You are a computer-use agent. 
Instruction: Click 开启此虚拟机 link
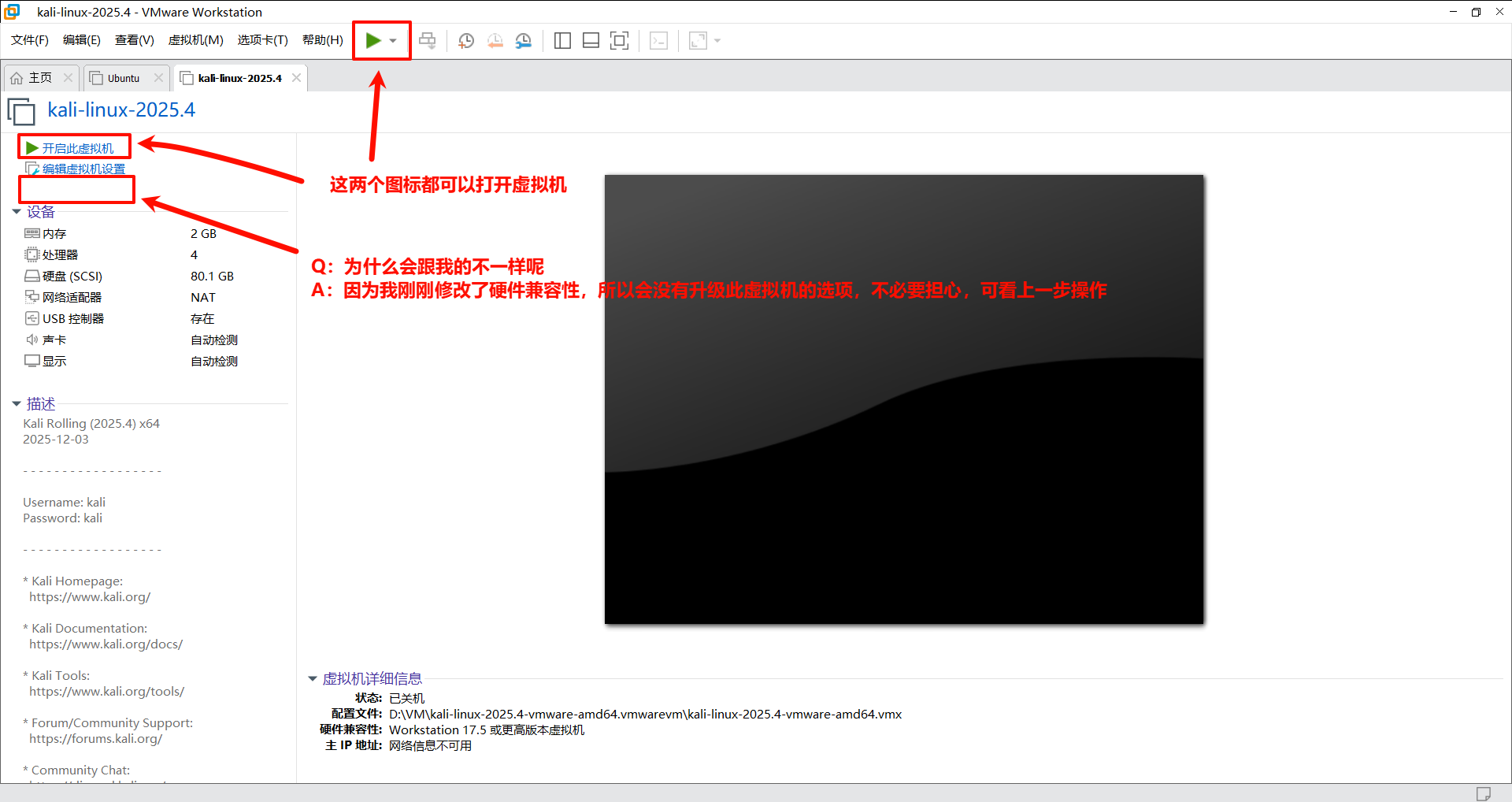[x=77, y=148]
